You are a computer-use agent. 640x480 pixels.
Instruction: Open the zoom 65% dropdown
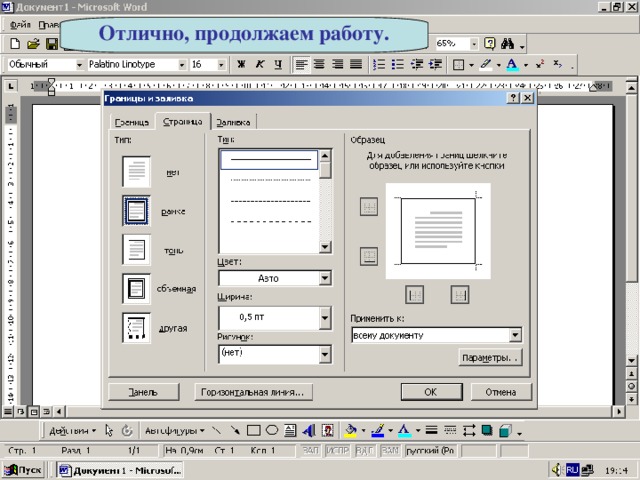click(x=474, y=44)
